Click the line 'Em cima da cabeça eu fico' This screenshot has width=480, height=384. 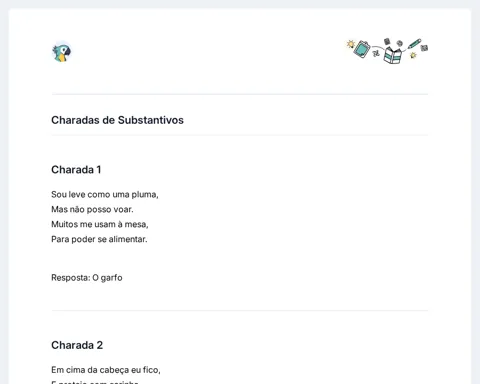[106, 370]
